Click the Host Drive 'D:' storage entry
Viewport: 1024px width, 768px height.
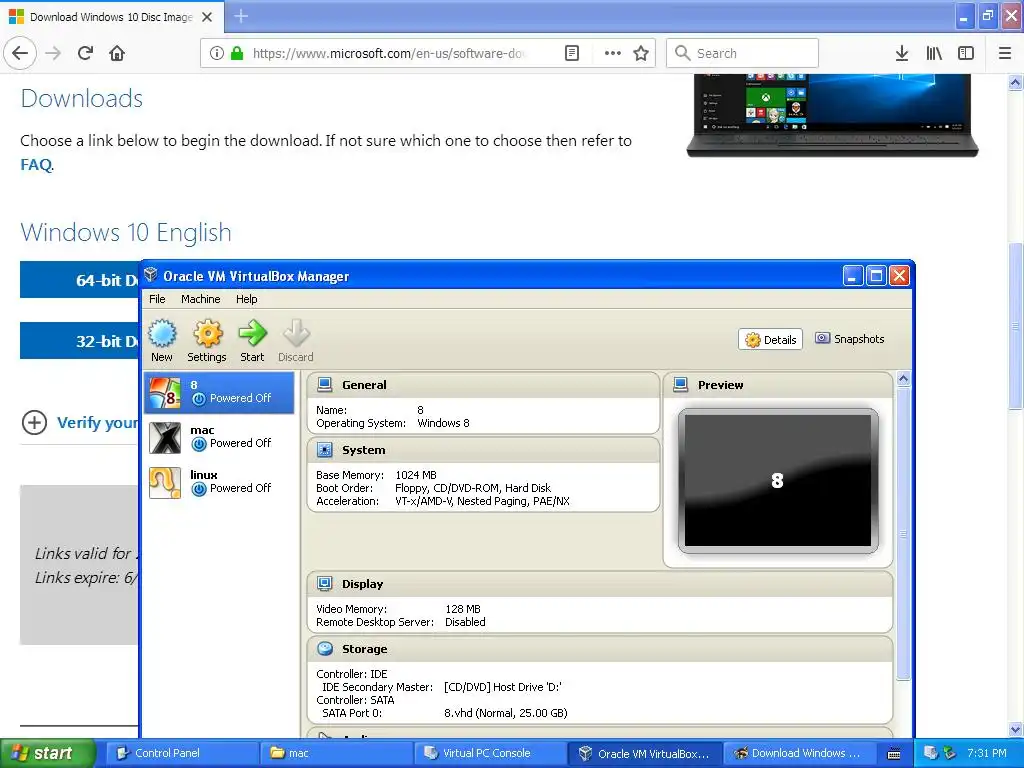coord(502,686)
